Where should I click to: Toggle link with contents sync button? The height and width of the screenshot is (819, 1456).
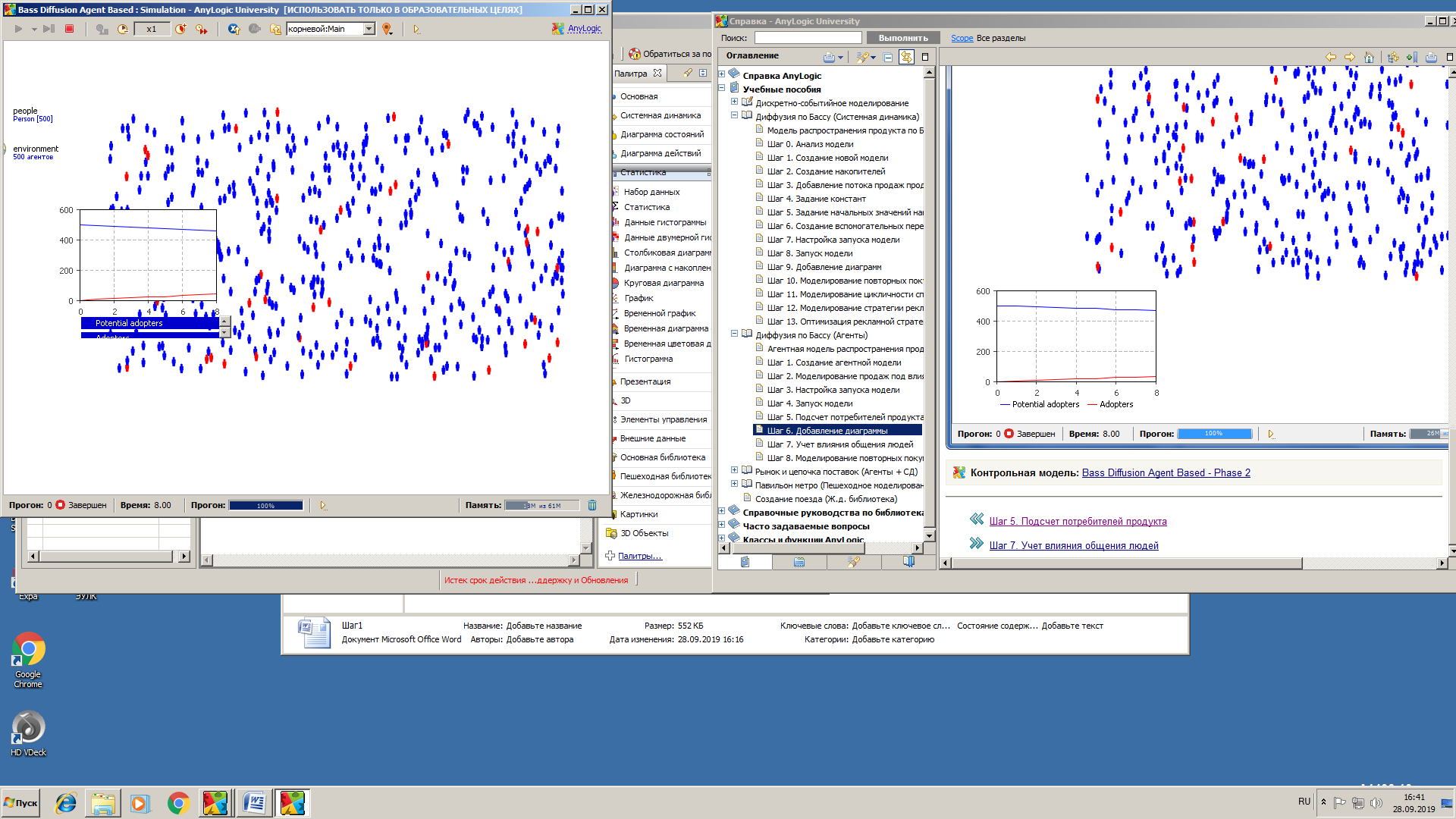click(x=906, y=57)
